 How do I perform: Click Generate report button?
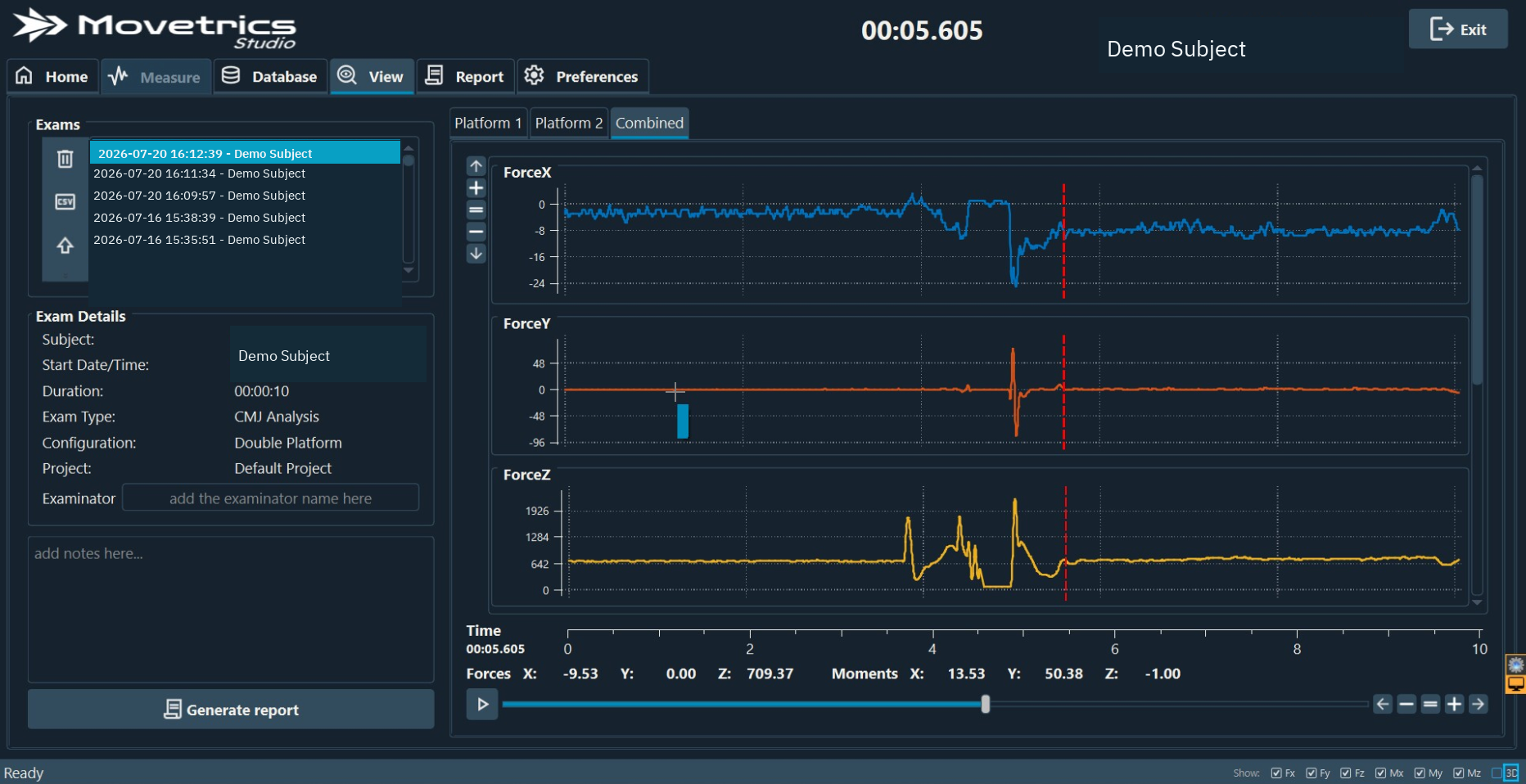231,710
